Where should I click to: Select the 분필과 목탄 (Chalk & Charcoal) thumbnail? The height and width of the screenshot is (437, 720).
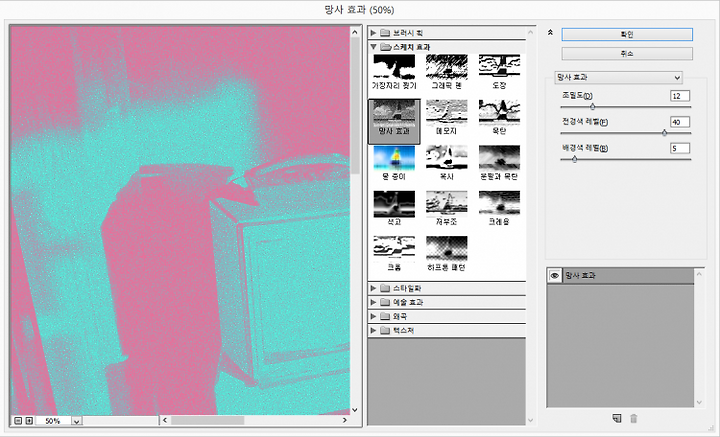[499, 158]
